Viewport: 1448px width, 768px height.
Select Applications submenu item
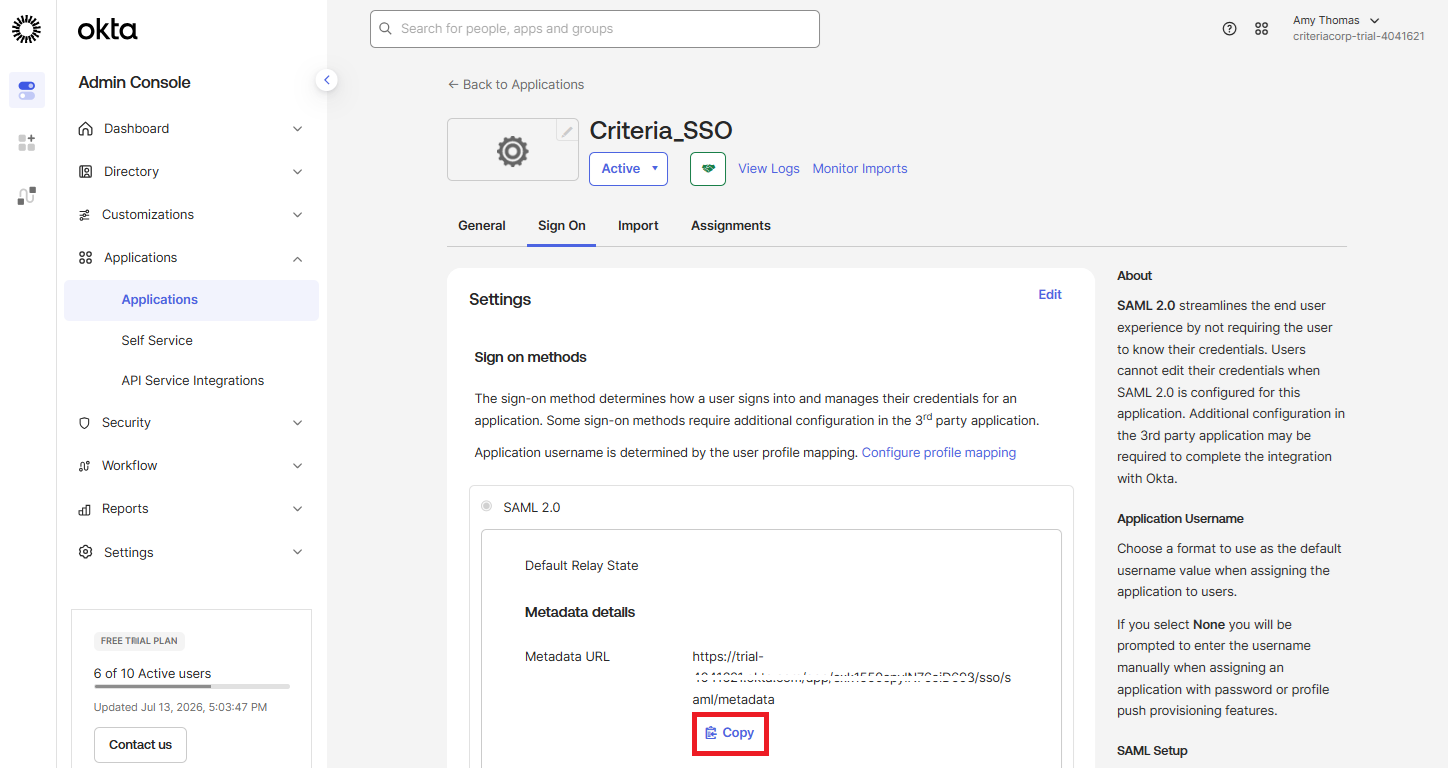(191, 300)
